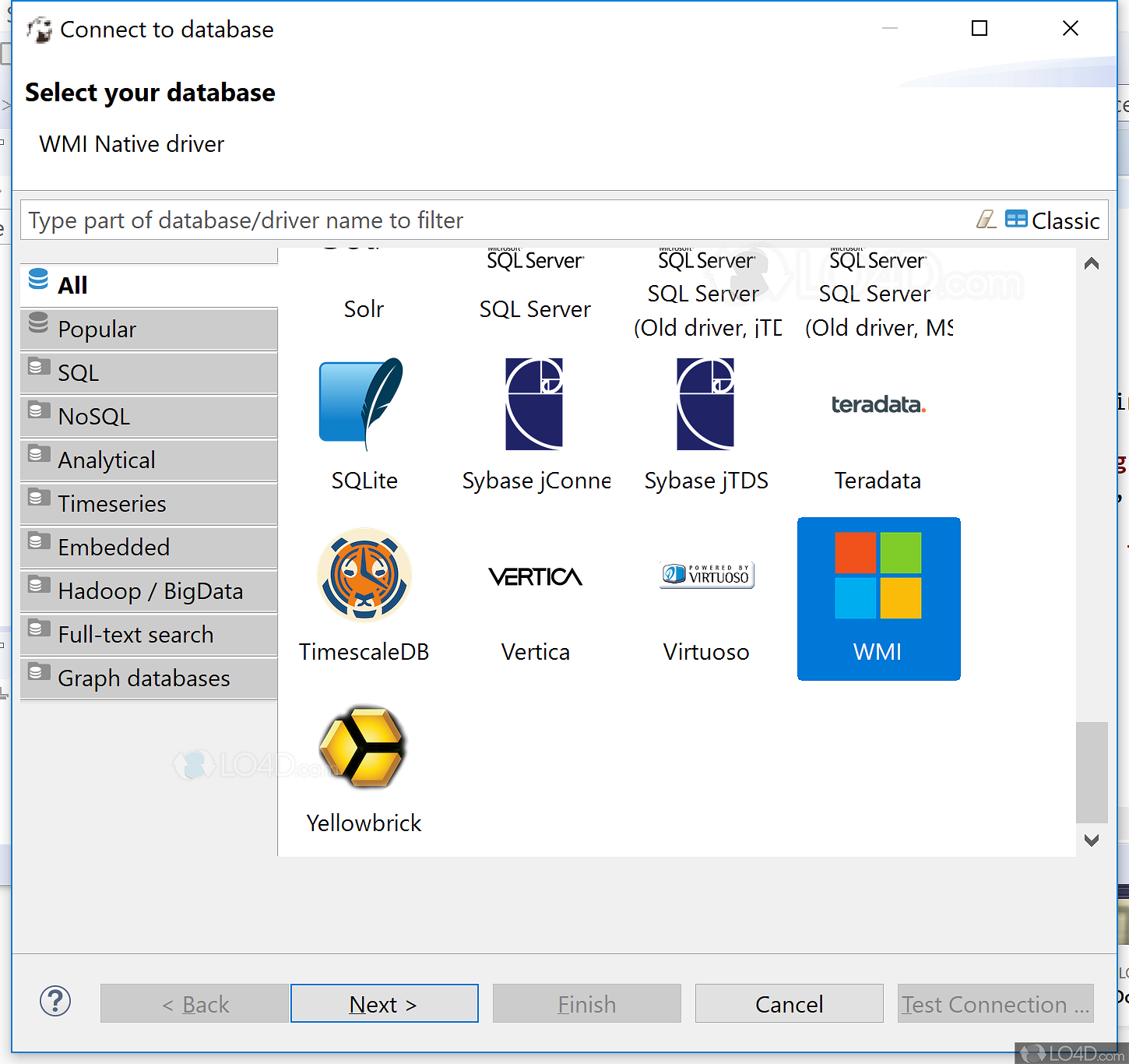Pick the Vertica database icon
Viewport: 1129px width, 1064px height.
535,576
